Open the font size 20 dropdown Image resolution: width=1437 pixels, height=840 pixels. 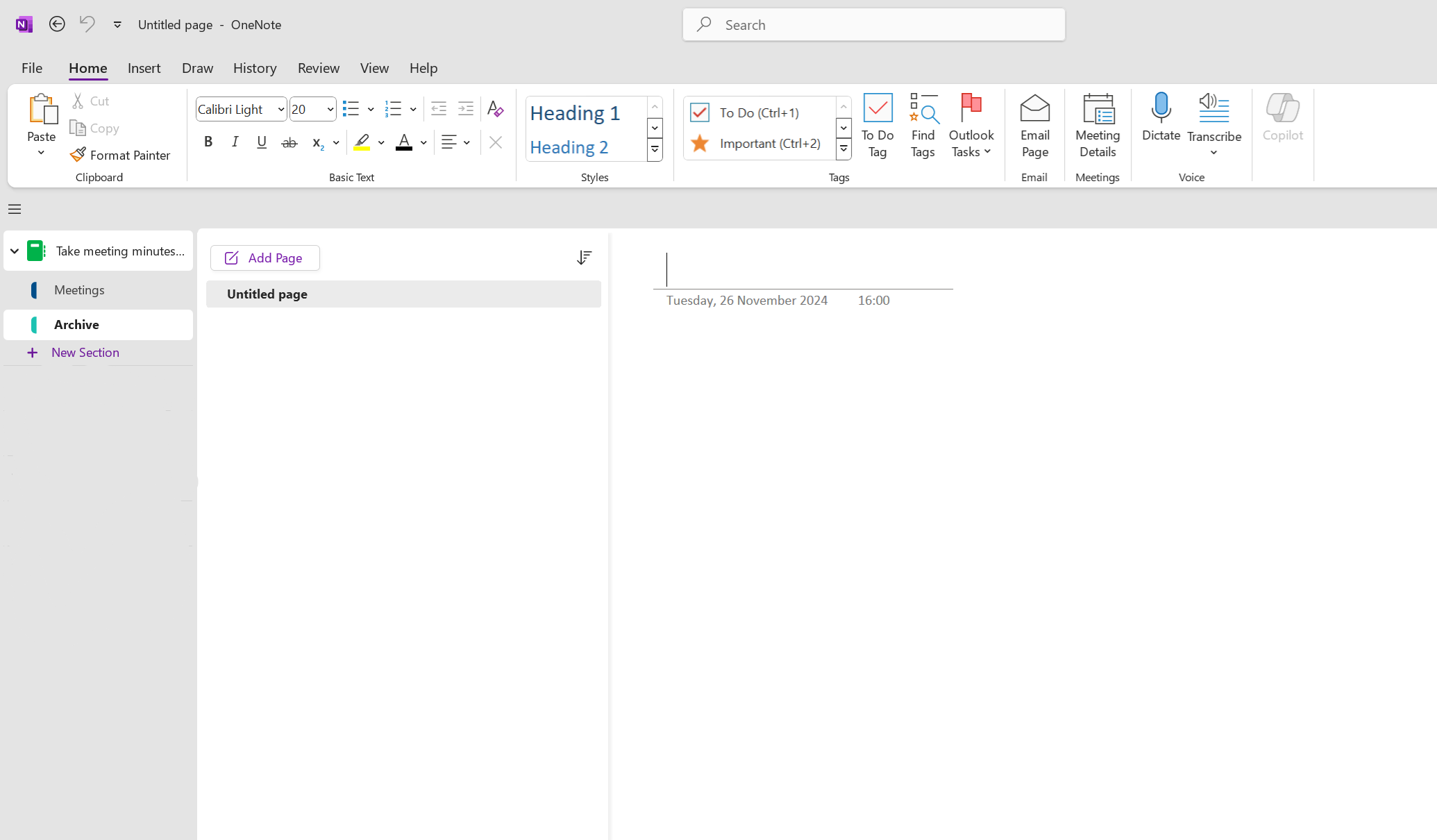pos(330,109)
